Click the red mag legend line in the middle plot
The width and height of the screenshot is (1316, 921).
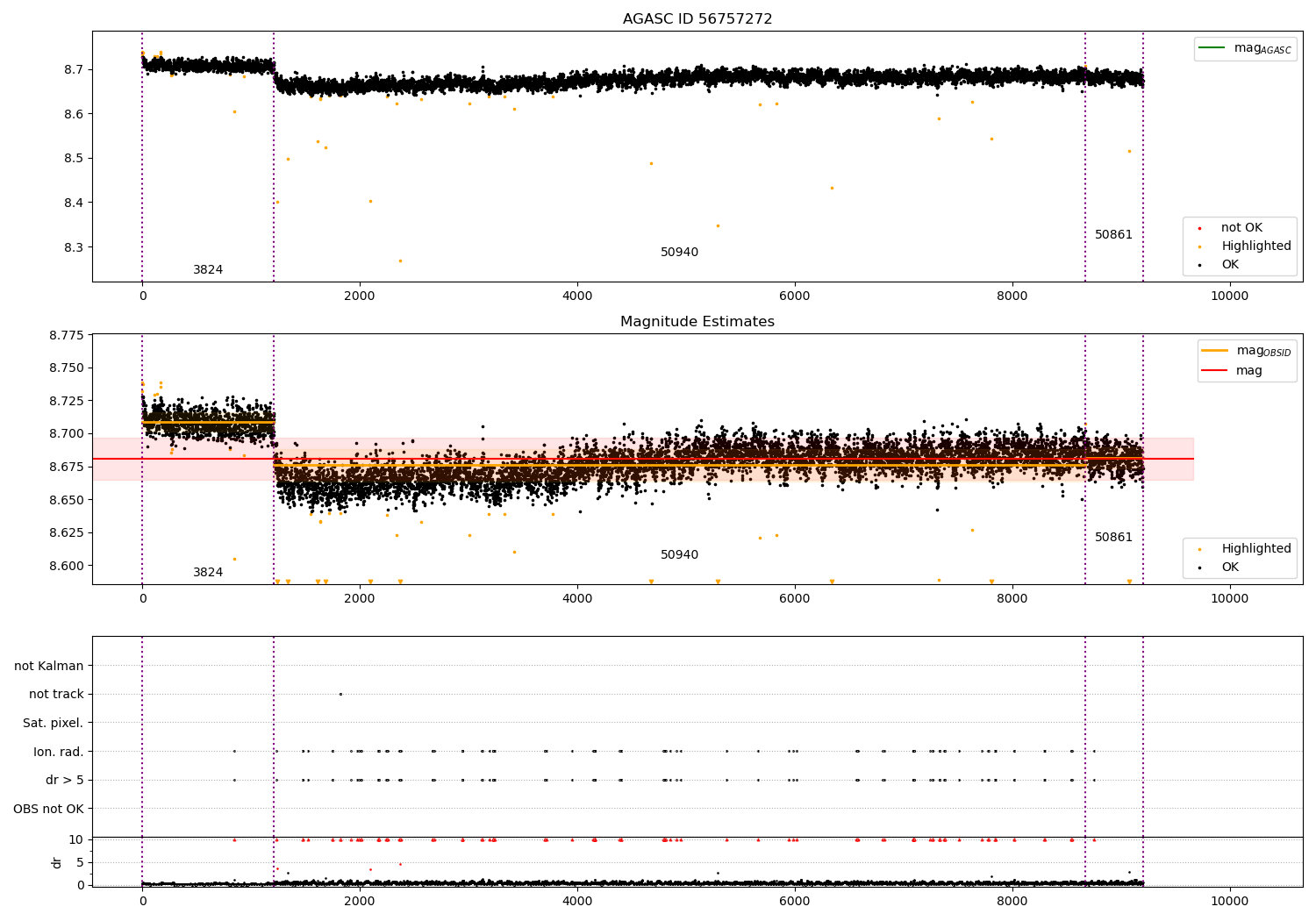pyautogui.click(x=1214, y=370)
